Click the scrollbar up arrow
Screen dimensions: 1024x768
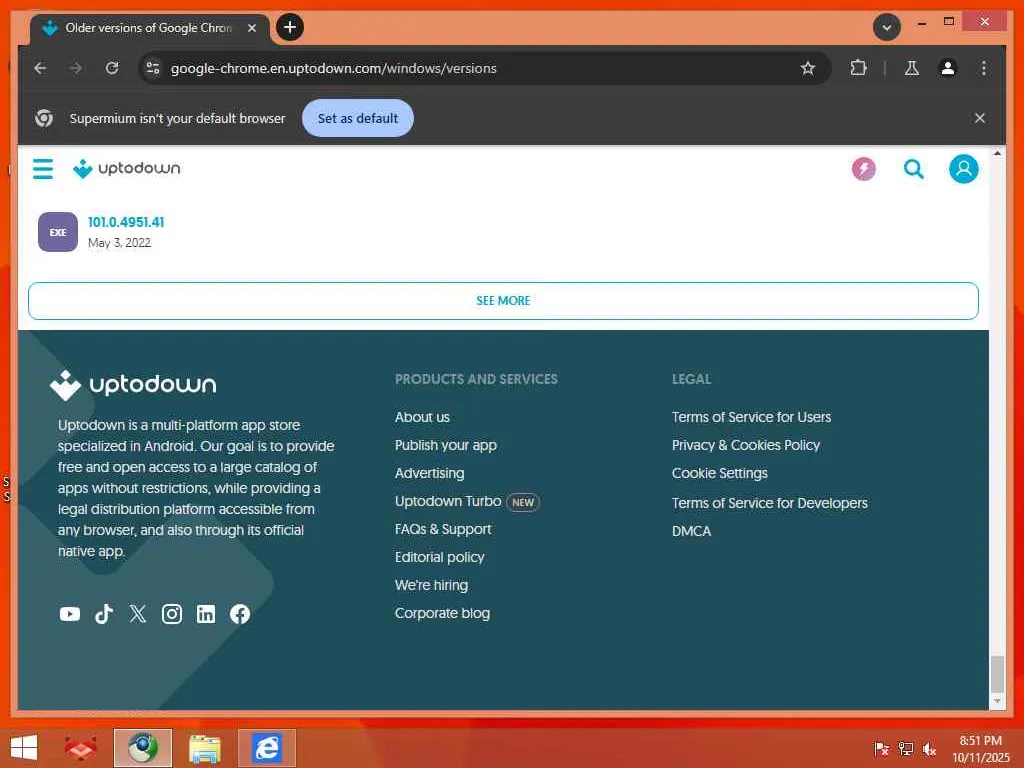coord(997,153)
